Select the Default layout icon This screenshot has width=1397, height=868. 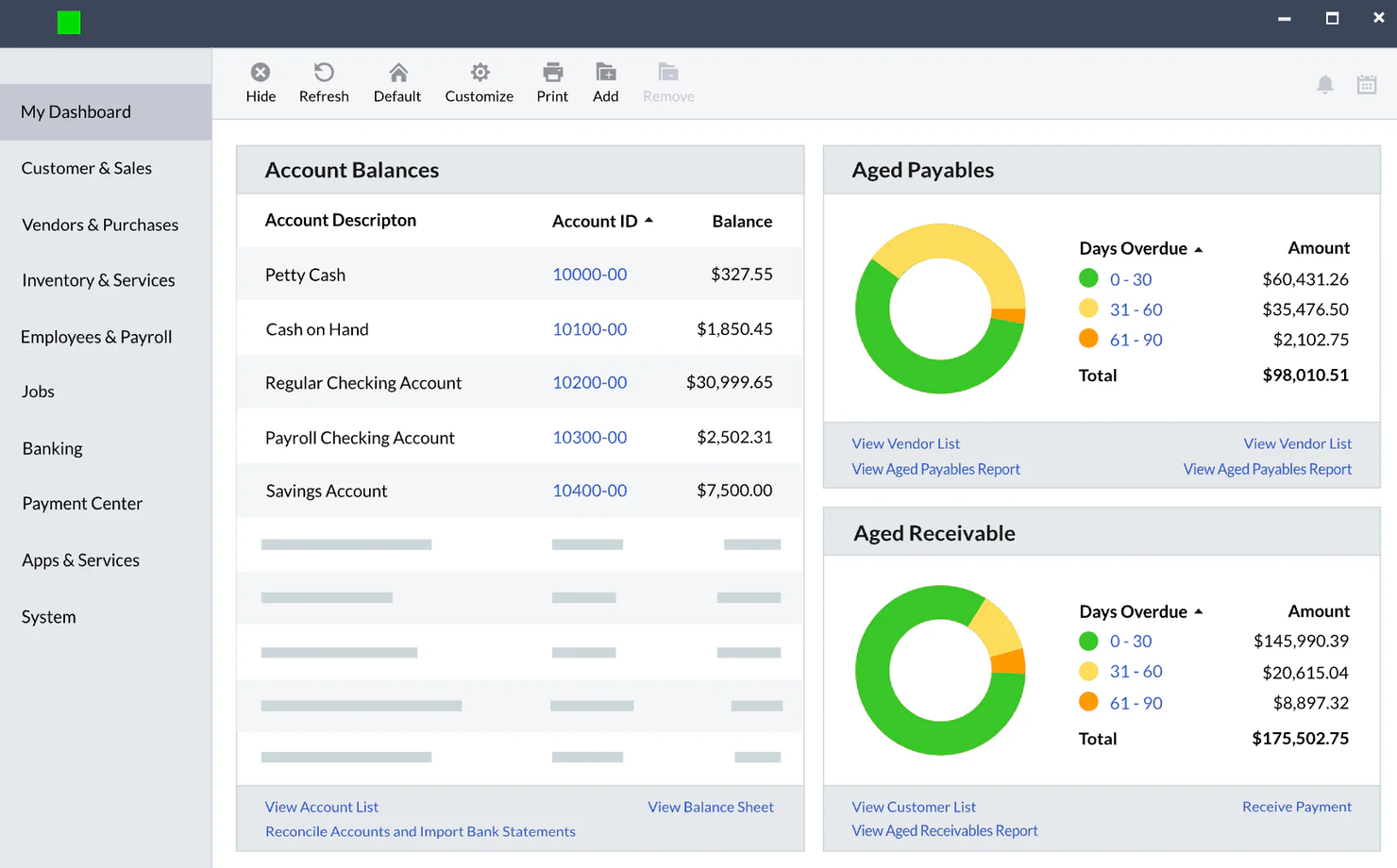396,82
